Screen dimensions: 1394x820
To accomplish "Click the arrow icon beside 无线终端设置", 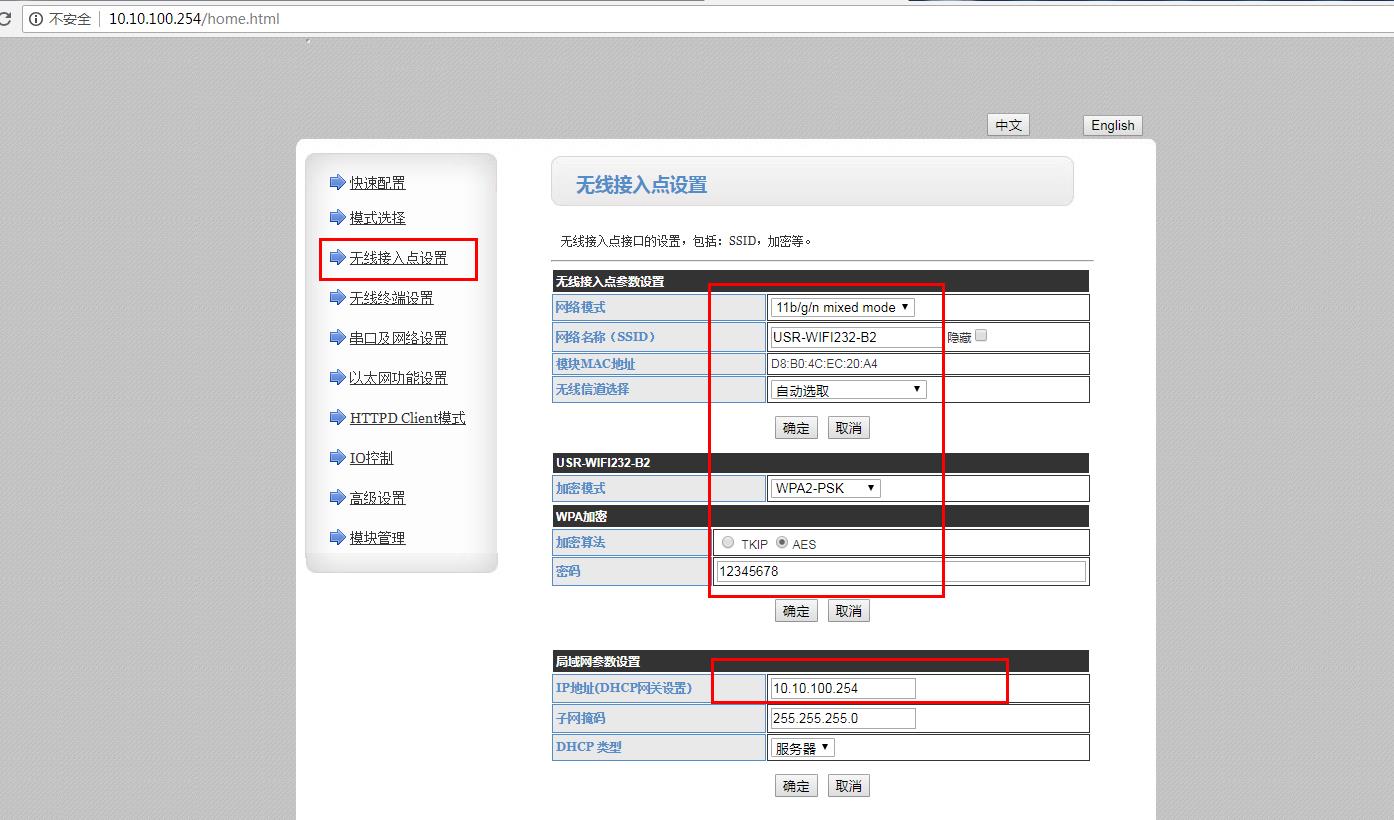I will coord(337,298).
